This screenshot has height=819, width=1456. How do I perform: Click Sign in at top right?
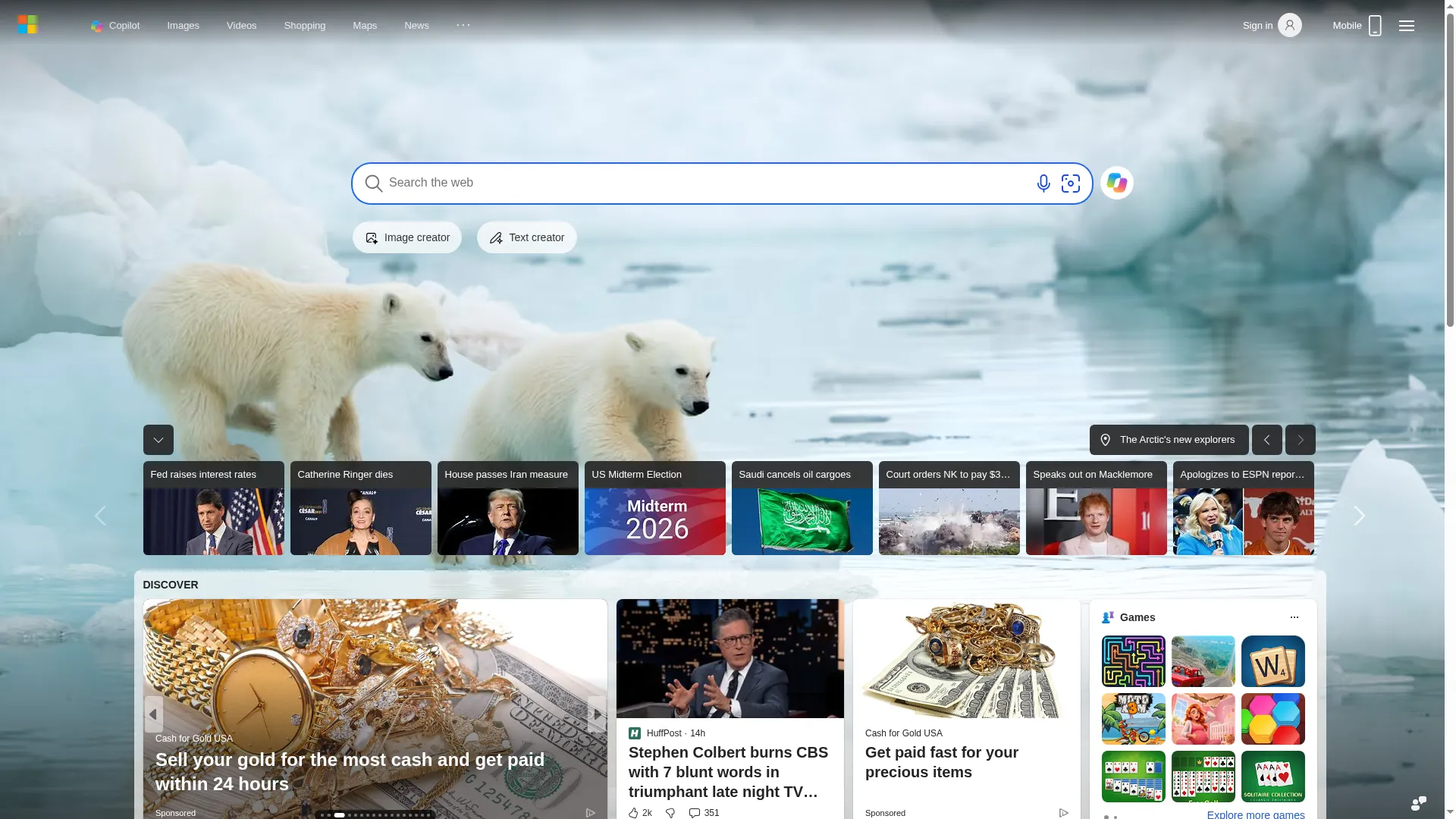pyautogui.click(x=1272, y=26)
